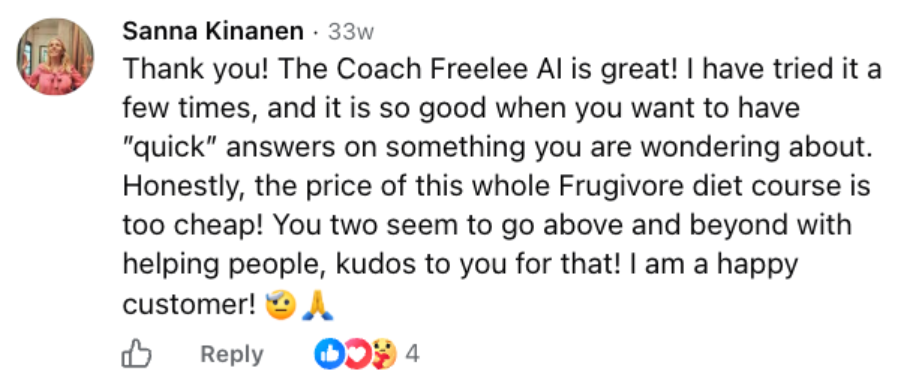Screen dimensions: 905x377
Task: Click the thumbs-up like icon
Action: click(x=137, y=354)
